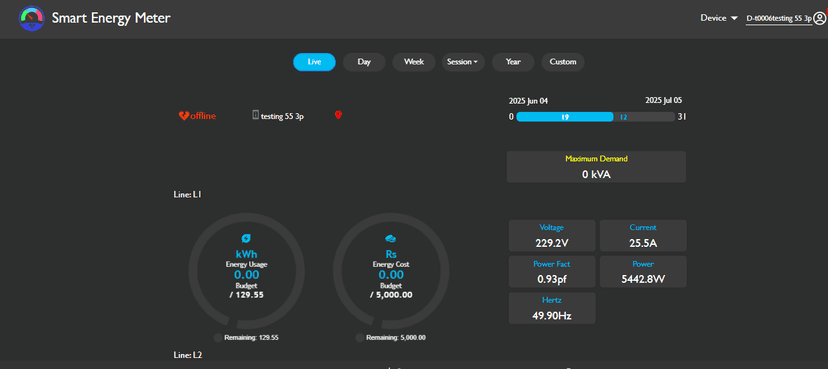Click the Rs Energy Cost circular gauge
This screenshot has width=828, height=369.
pos(391,271)
